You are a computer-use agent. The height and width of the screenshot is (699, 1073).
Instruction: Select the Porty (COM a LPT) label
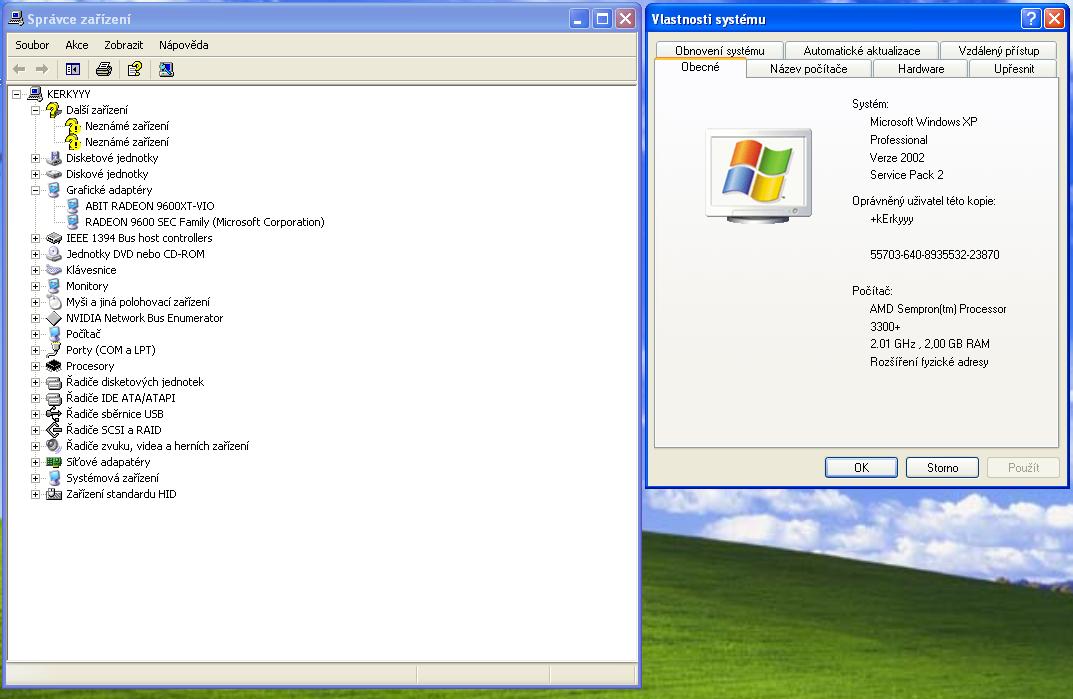tap(111, 350)
